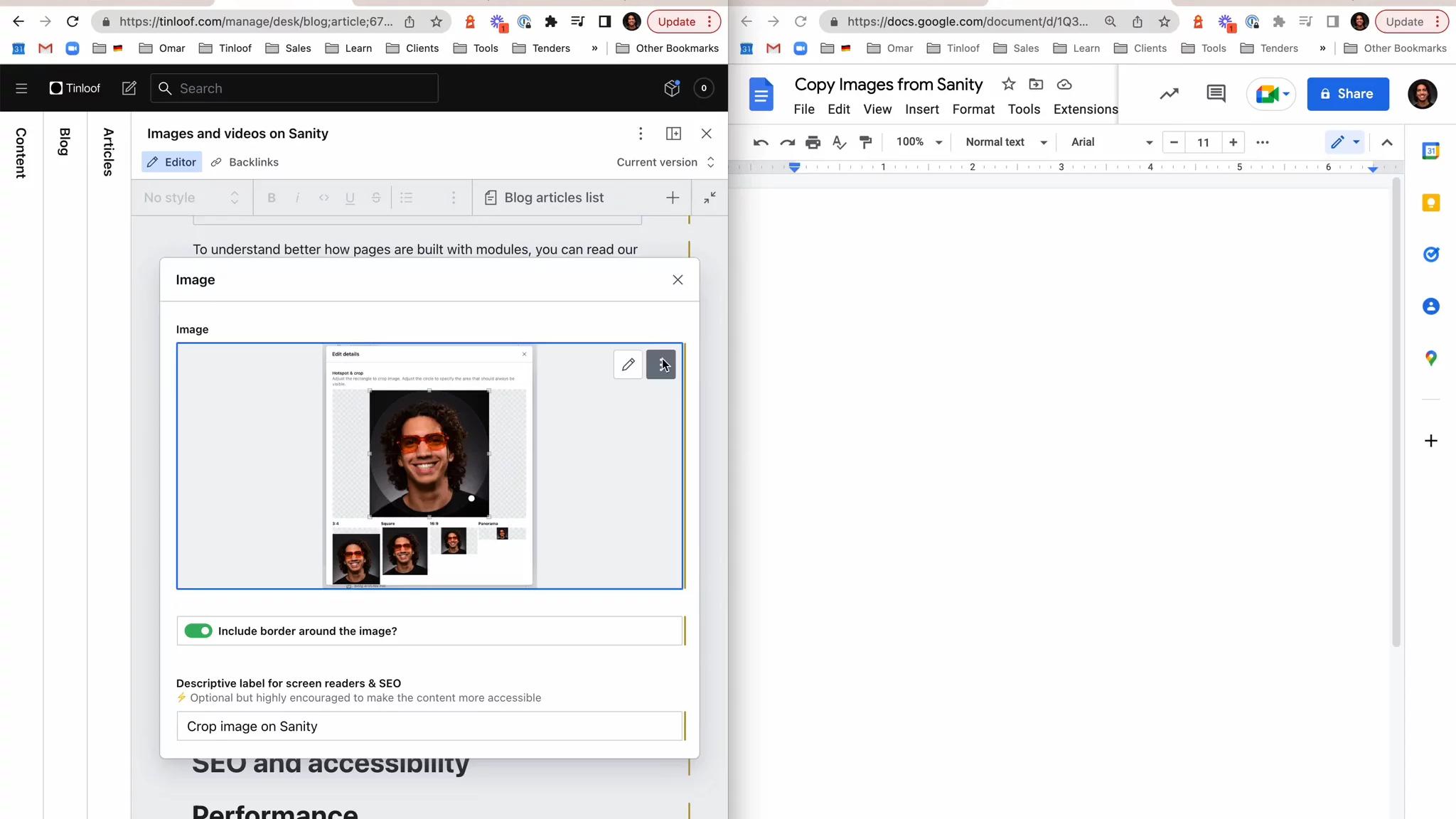Click the pencil edit icon on image

coord(628,365)
